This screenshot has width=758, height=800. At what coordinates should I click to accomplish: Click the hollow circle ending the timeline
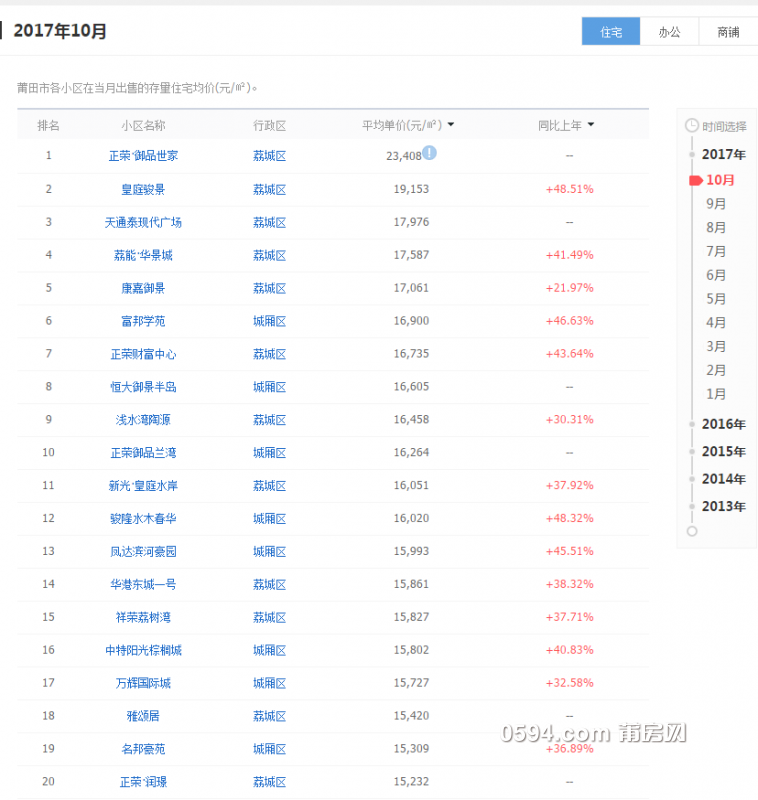pyautogui.click(x=692, y=532)
